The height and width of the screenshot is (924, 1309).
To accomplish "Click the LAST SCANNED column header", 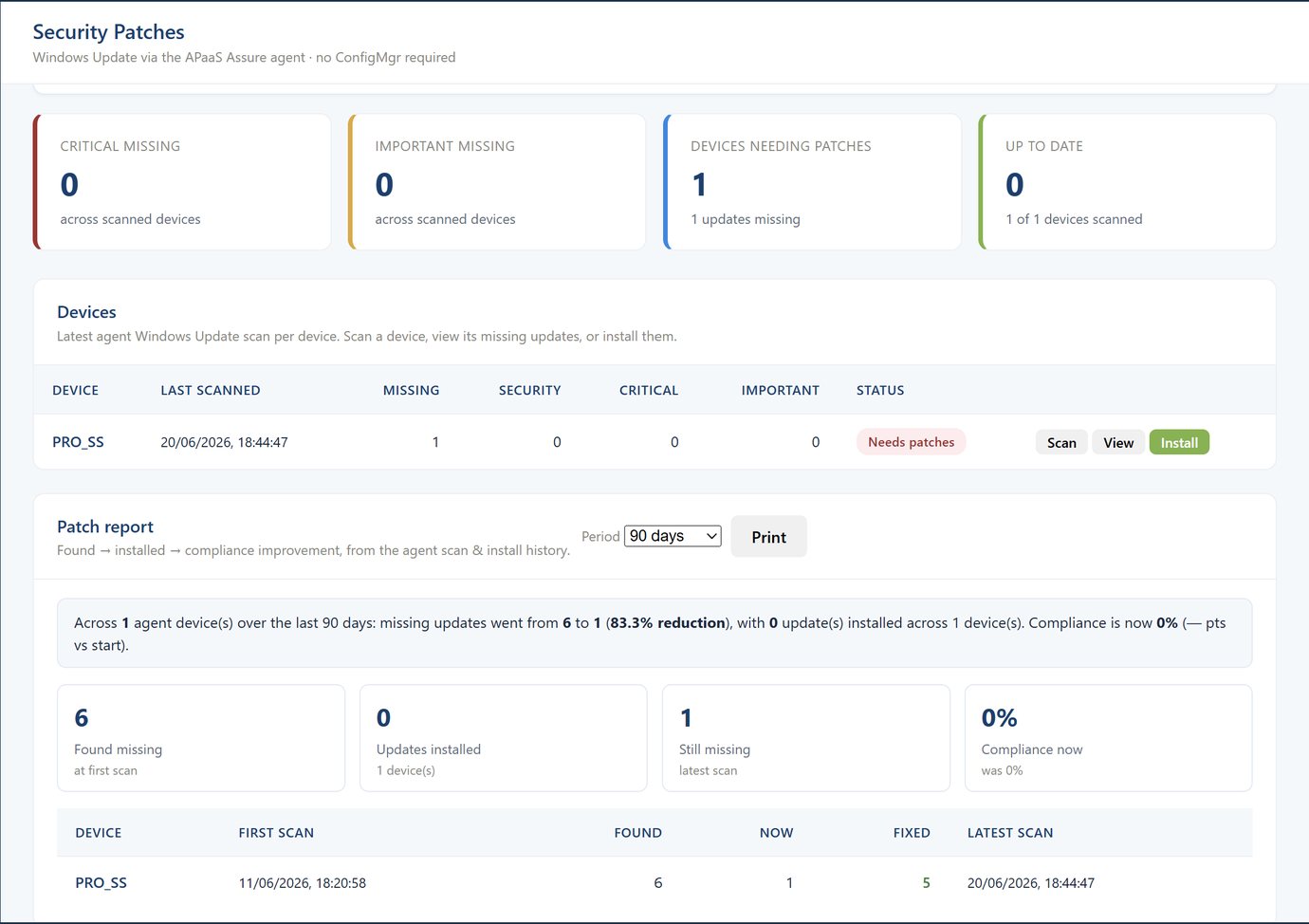I will click(x=211, y=390).
